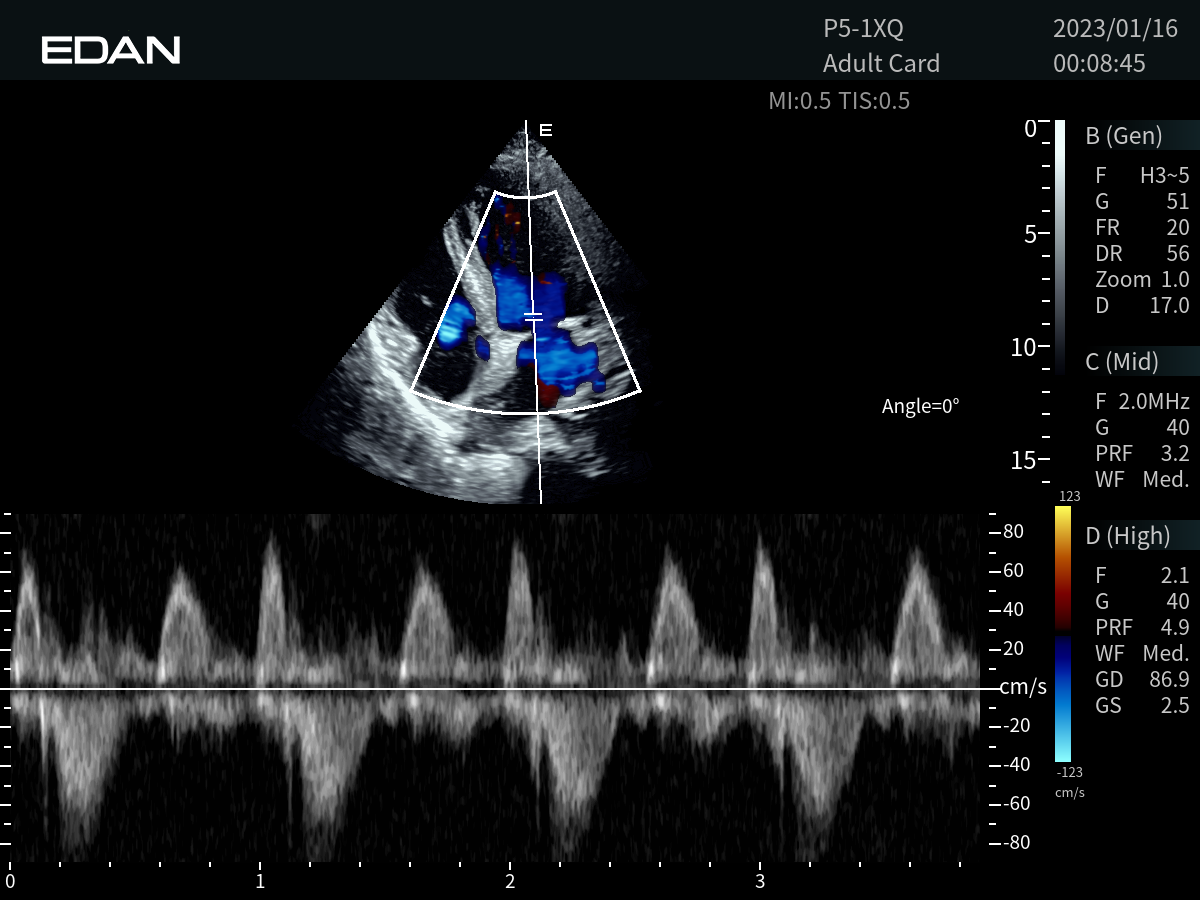The image size is (1200, 900).
Task: Click the Doppler sample volume gate
Action: tap(534, 316)
